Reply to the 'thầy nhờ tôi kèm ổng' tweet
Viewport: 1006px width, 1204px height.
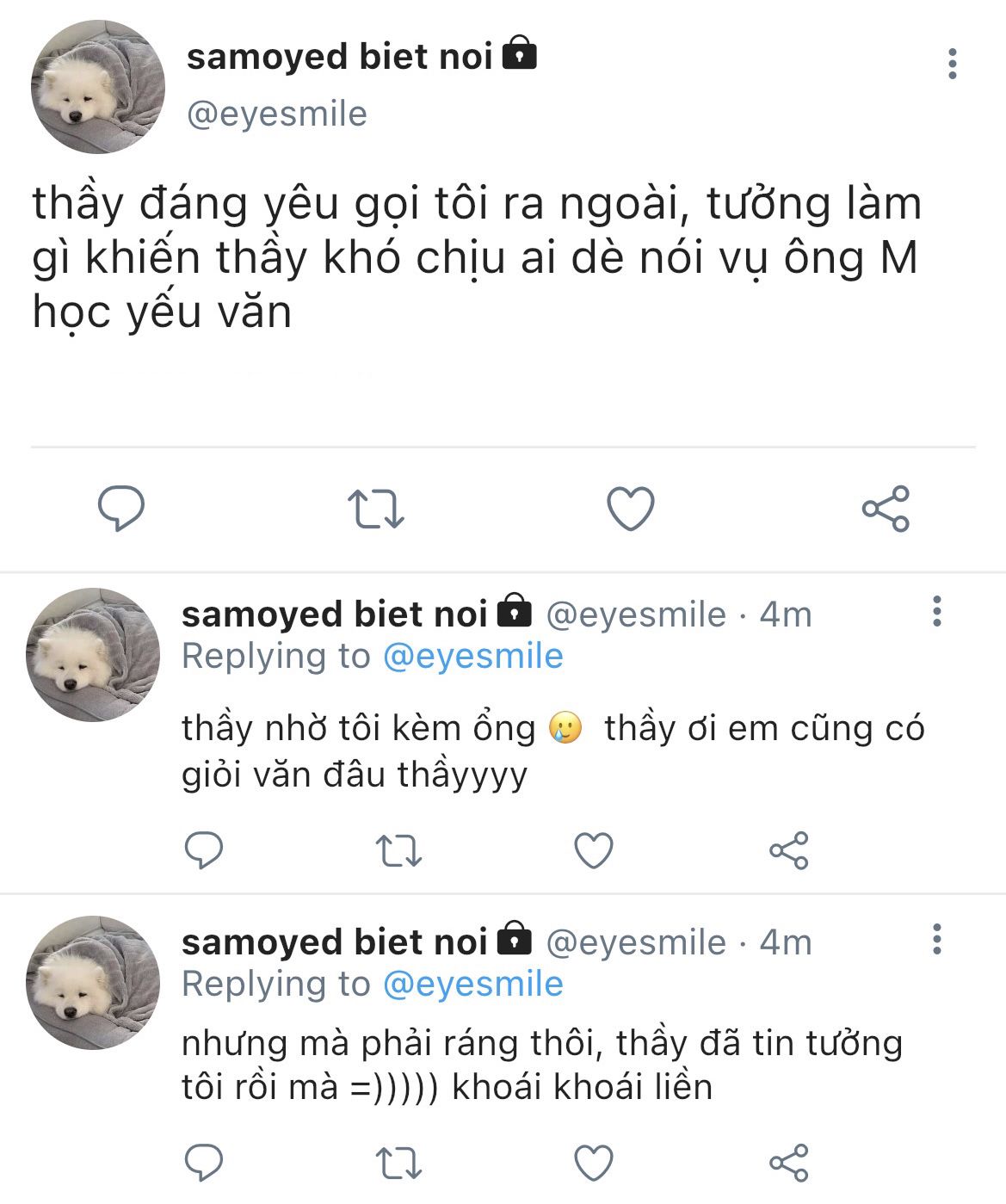pyautogui.click(x=204, y=850)
